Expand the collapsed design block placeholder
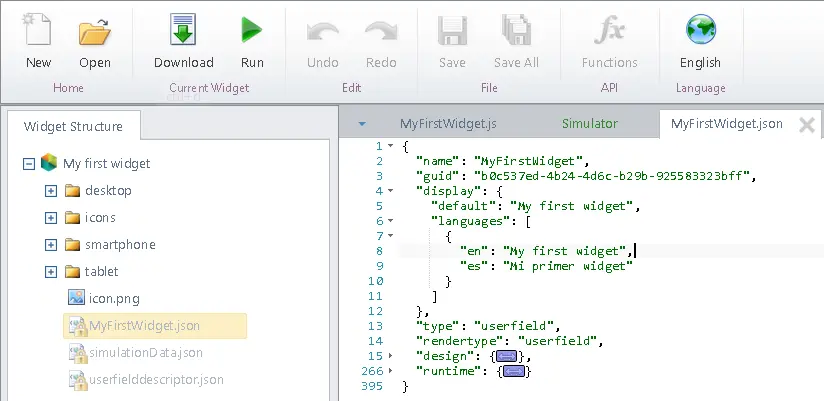 pos(507,356)
